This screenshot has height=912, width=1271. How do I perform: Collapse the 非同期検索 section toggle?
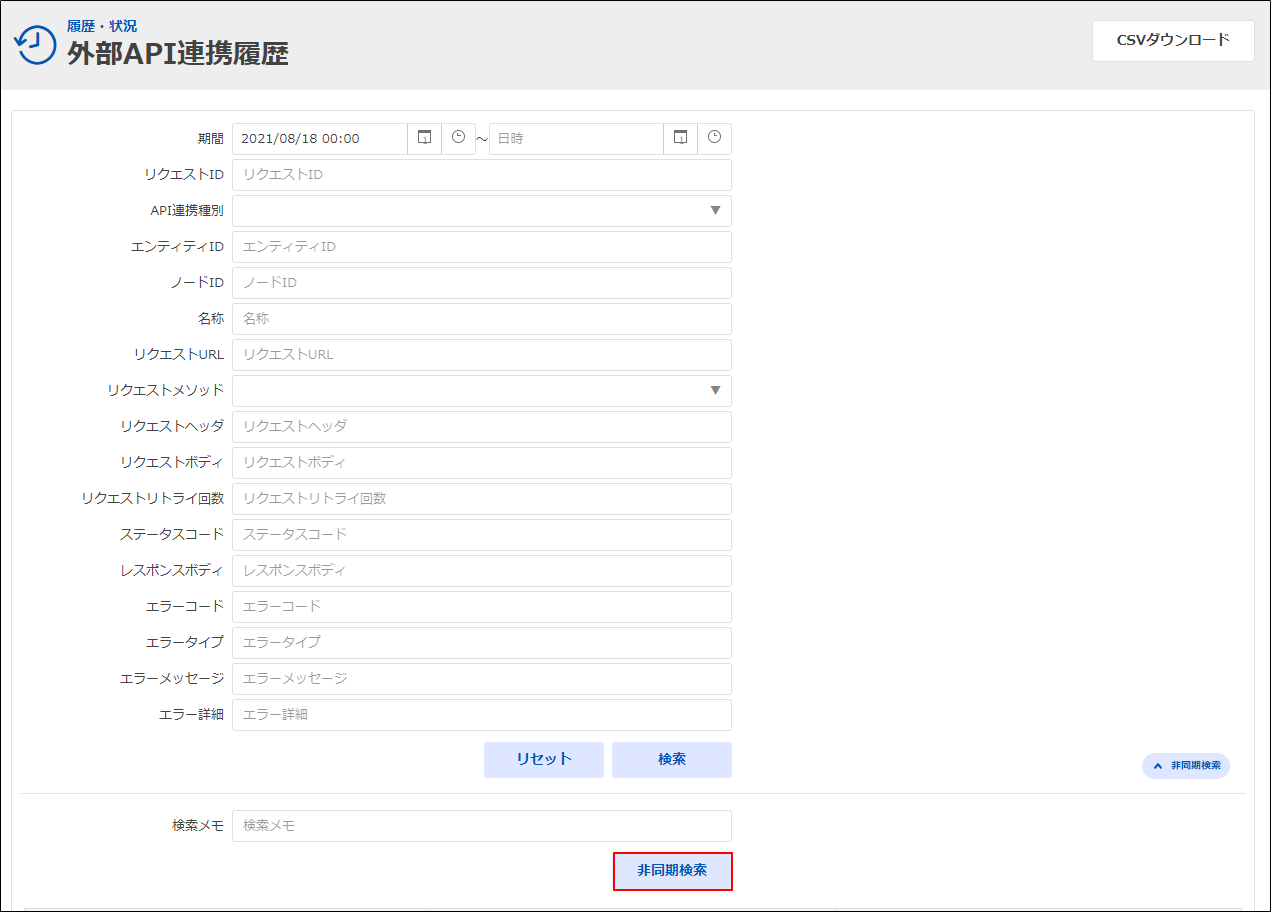(x=1186, y=766)
